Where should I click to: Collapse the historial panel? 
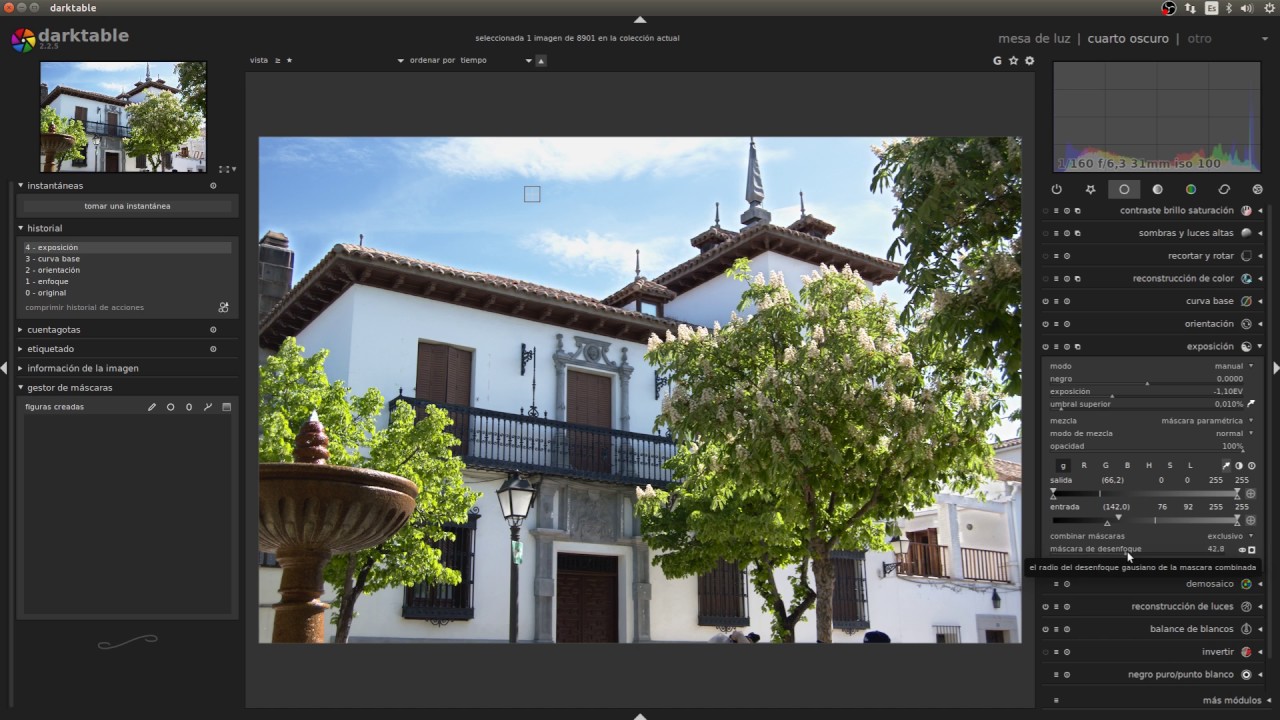(21, 228)
